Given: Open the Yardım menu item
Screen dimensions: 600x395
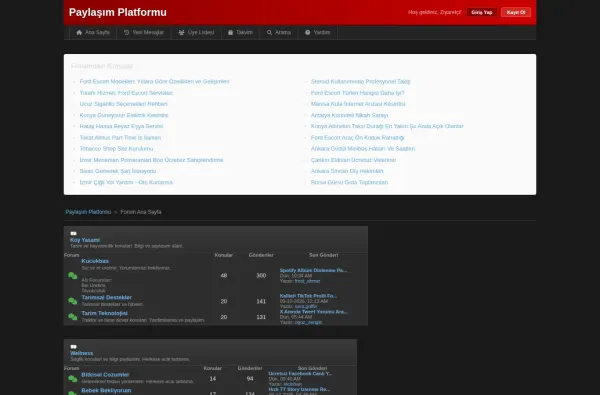Looking at the screenshot, I should pyautogui.click(x=318, y=33).
